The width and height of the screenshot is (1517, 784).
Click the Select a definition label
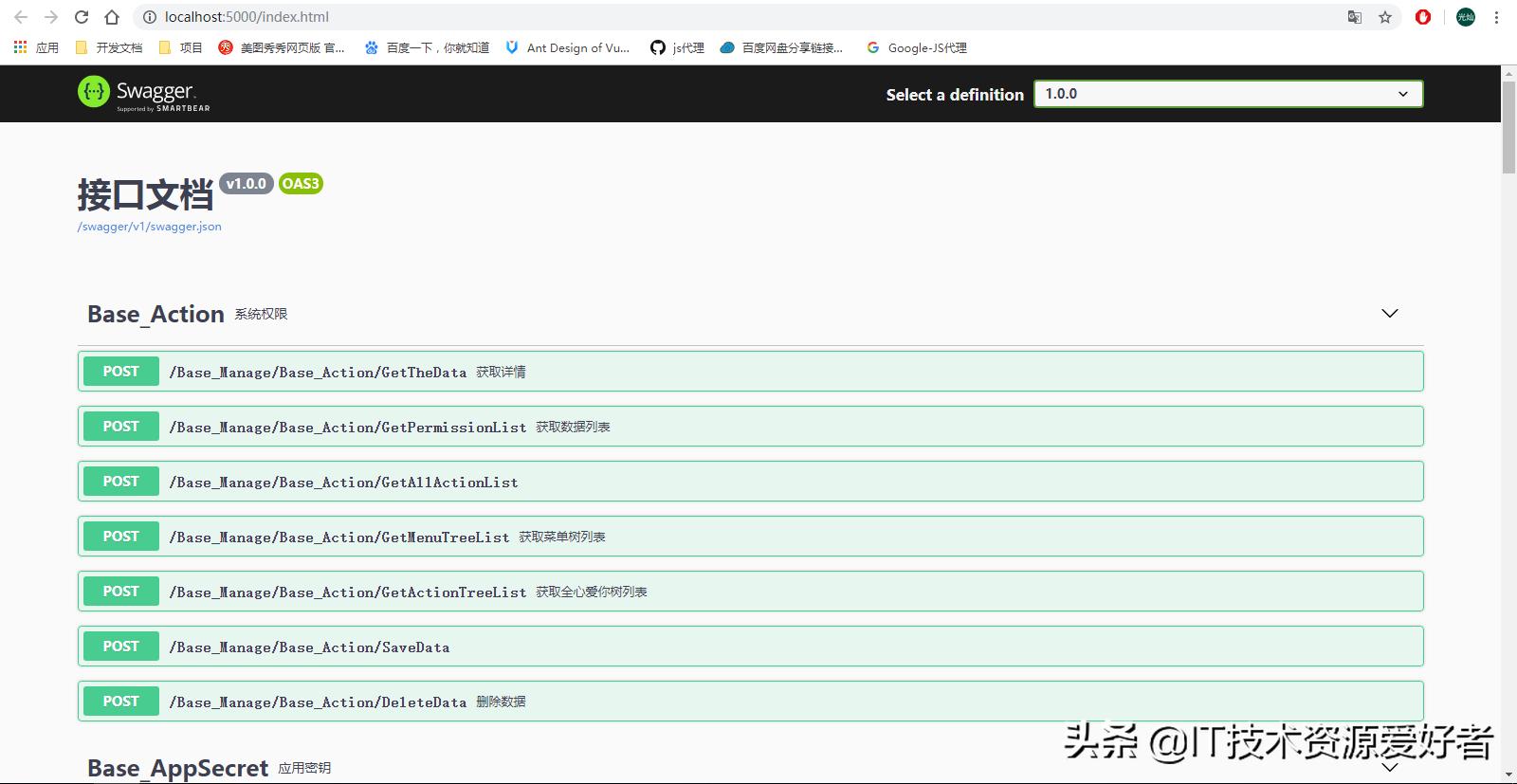tap(955, 95)
